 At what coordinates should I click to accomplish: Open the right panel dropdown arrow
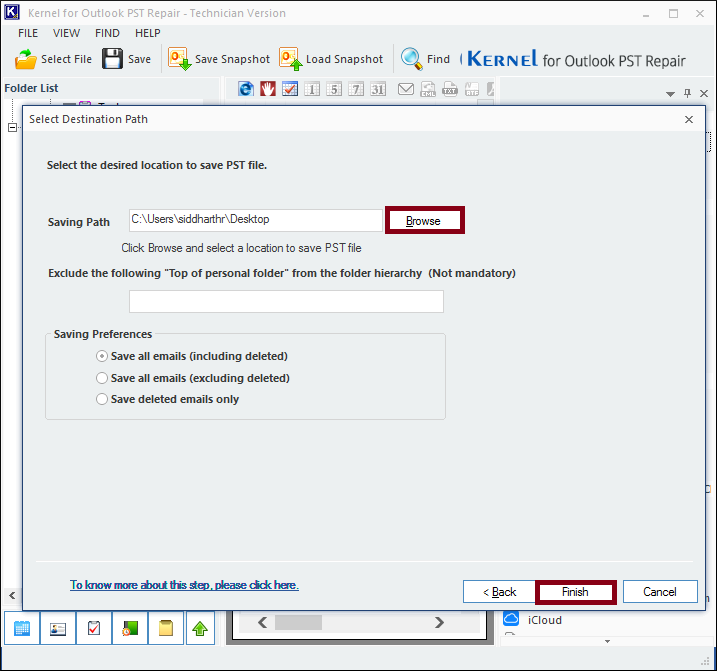click(670, 94)
